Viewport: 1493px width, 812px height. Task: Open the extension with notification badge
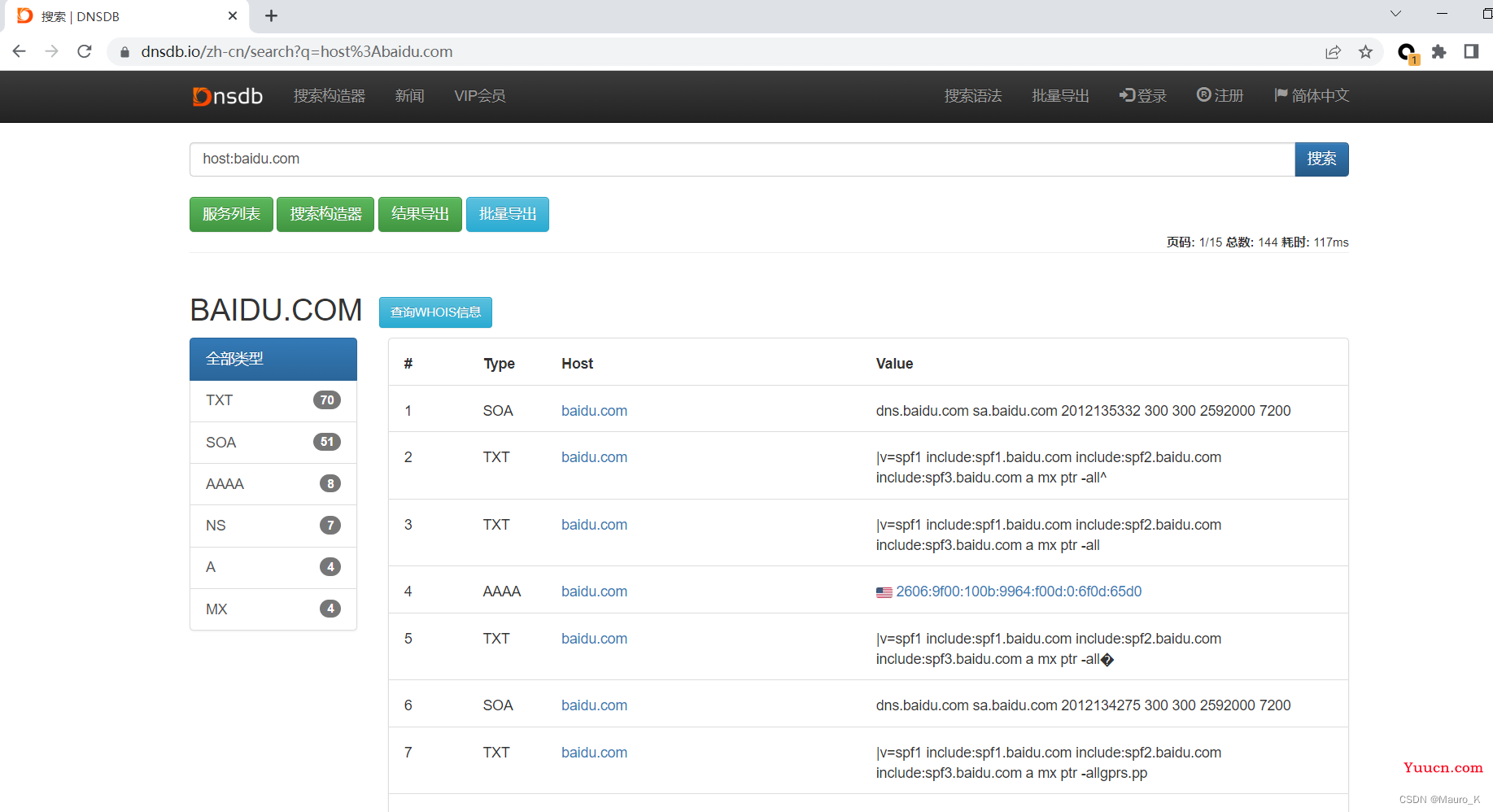click(1407, 53)
